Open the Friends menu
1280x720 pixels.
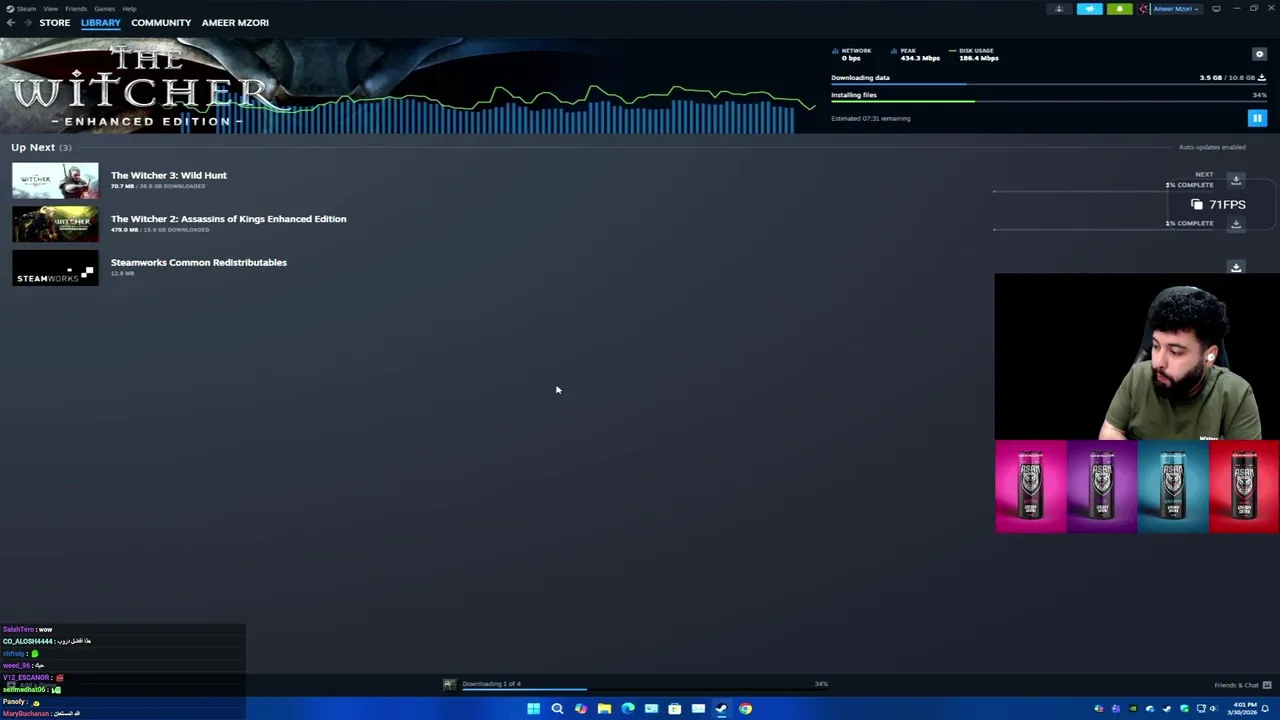pyautogui.click(x=76, y=8)
